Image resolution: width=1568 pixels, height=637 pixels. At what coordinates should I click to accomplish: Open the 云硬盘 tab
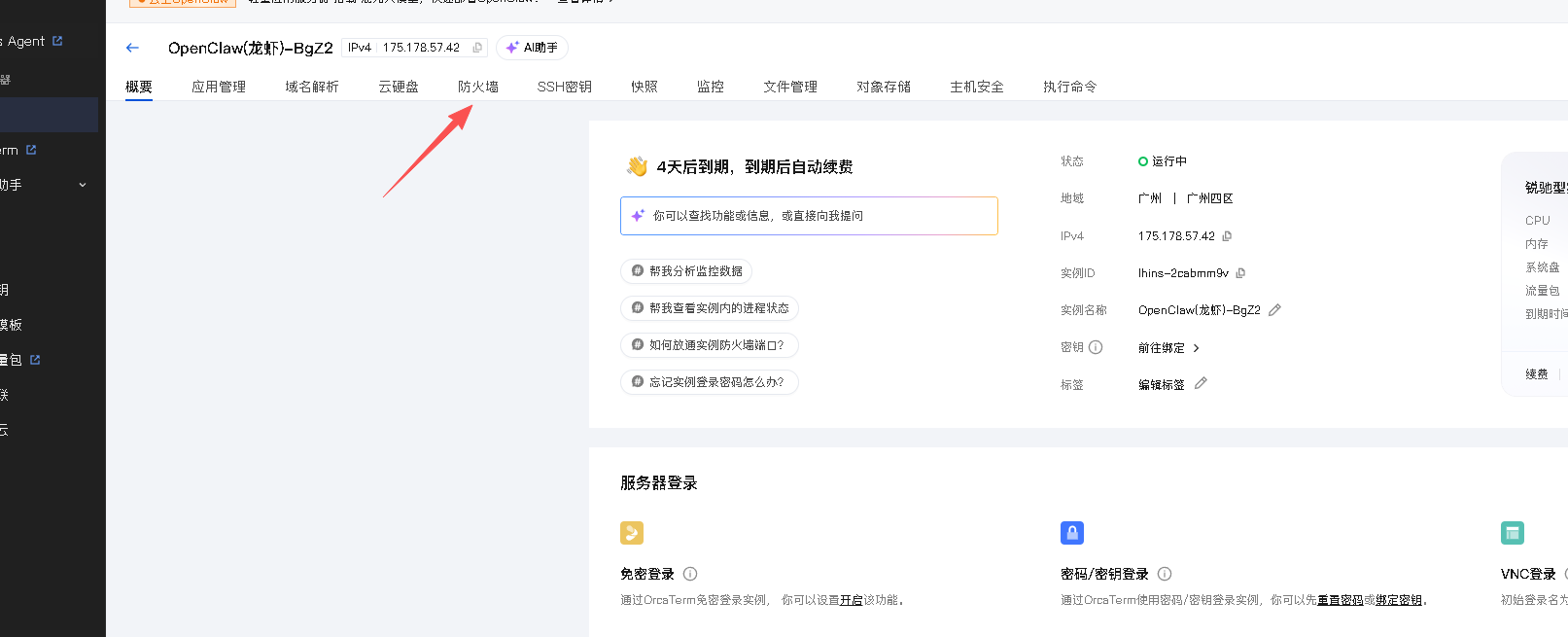[399, 87]
